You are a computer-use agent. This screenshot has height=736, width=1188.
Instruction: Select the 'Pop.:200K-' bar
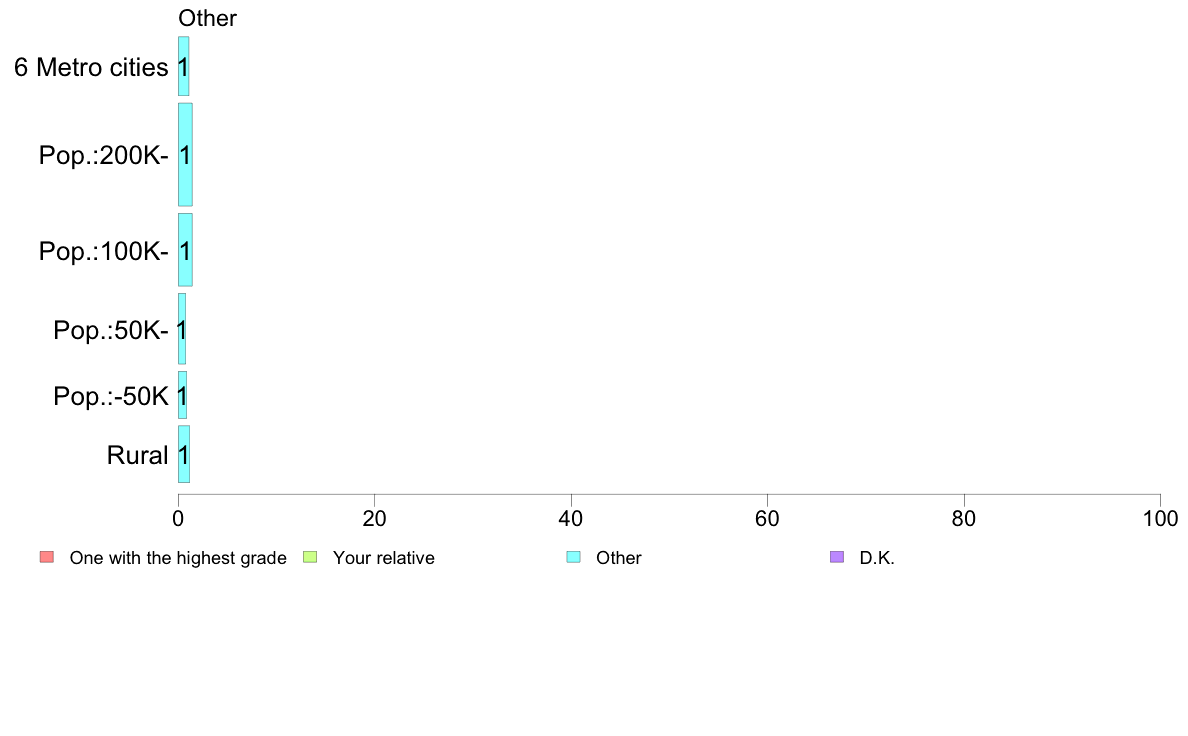click(185, 155)
